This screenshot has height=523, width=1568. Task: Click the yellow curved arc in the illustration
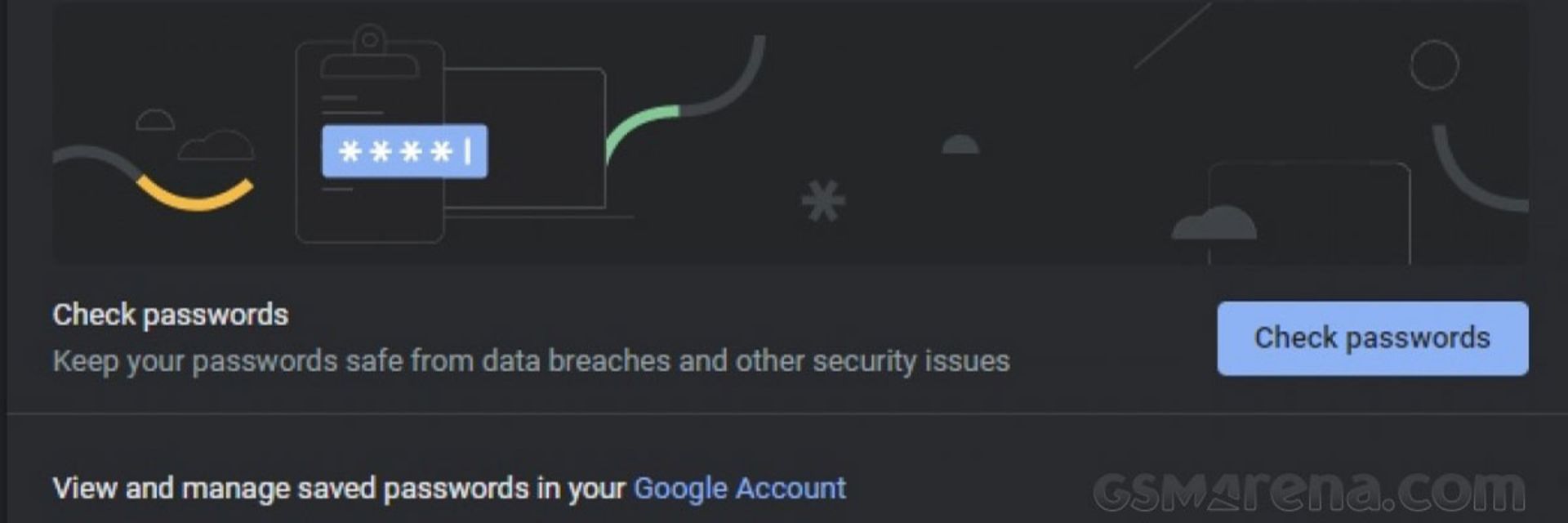(x=194, y=196)
